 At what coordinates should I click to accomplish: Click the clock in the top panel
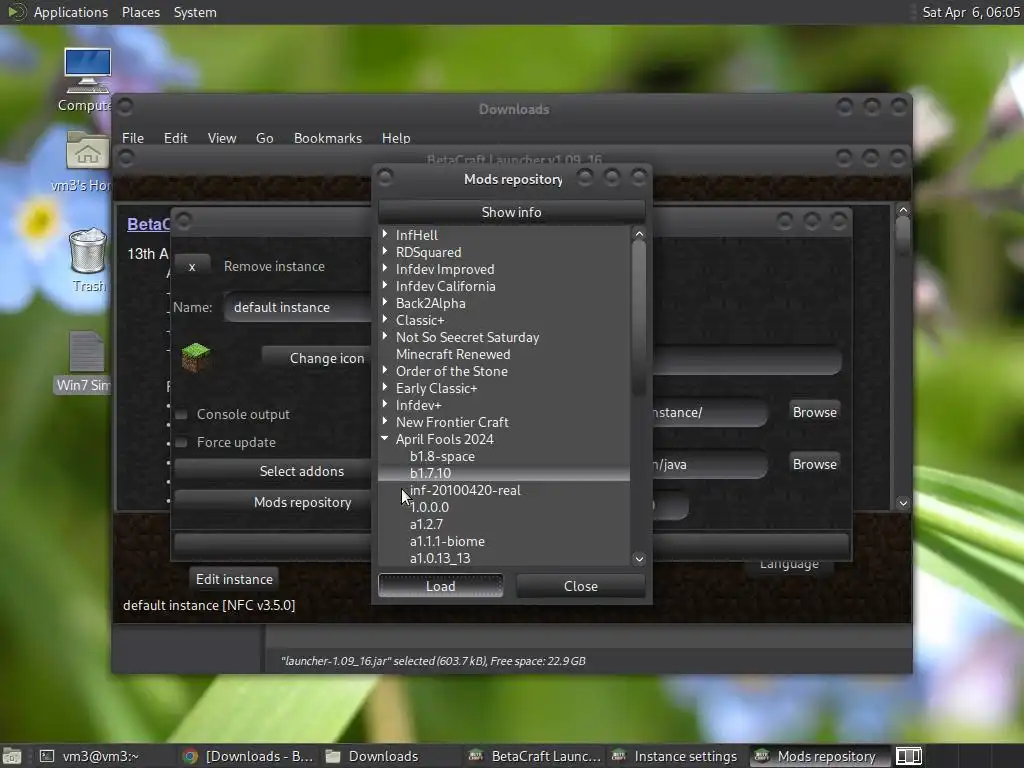pos(970,12)
